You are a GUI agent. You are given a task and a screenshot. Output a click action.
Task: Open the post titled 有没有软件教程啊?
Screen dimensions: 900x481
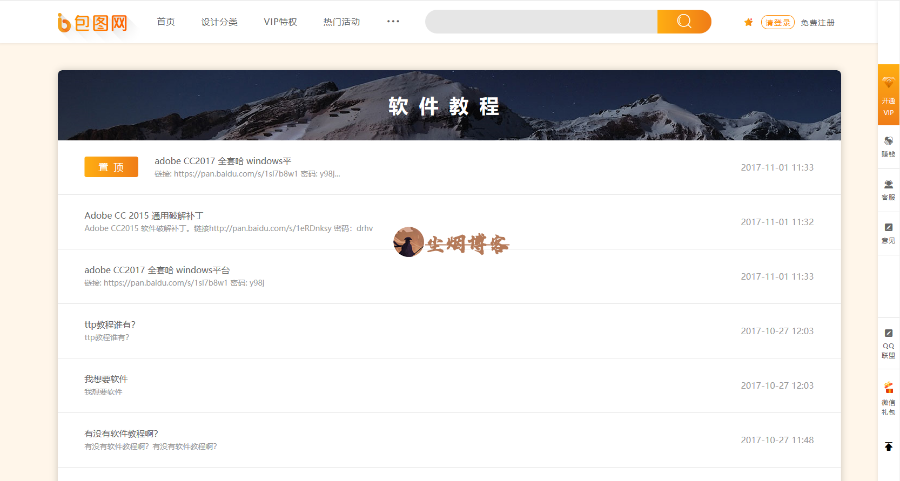point(121,433)
